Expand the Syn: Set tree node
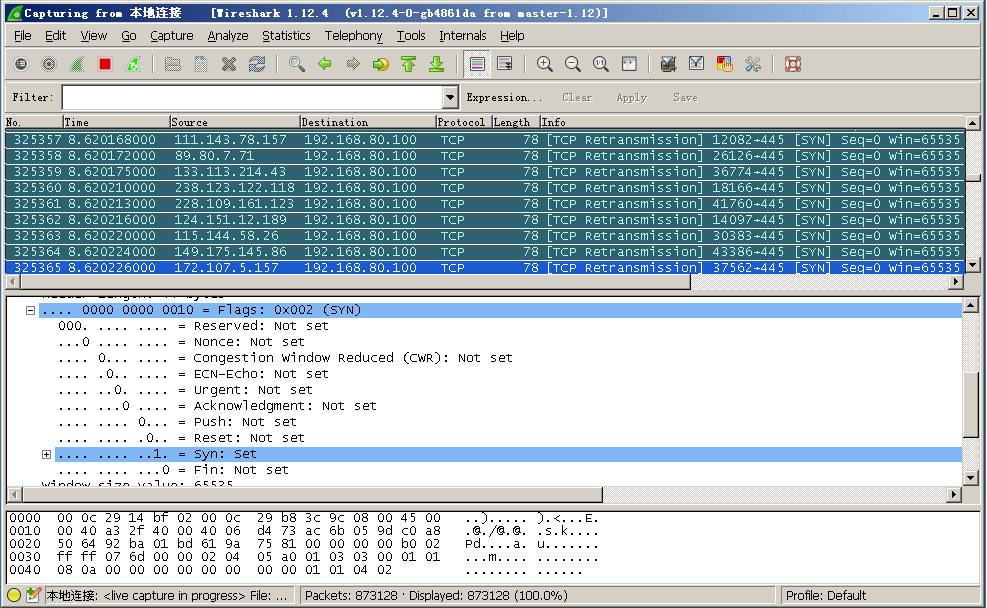Screen dimensions: 987x608 tap(47, 454)
